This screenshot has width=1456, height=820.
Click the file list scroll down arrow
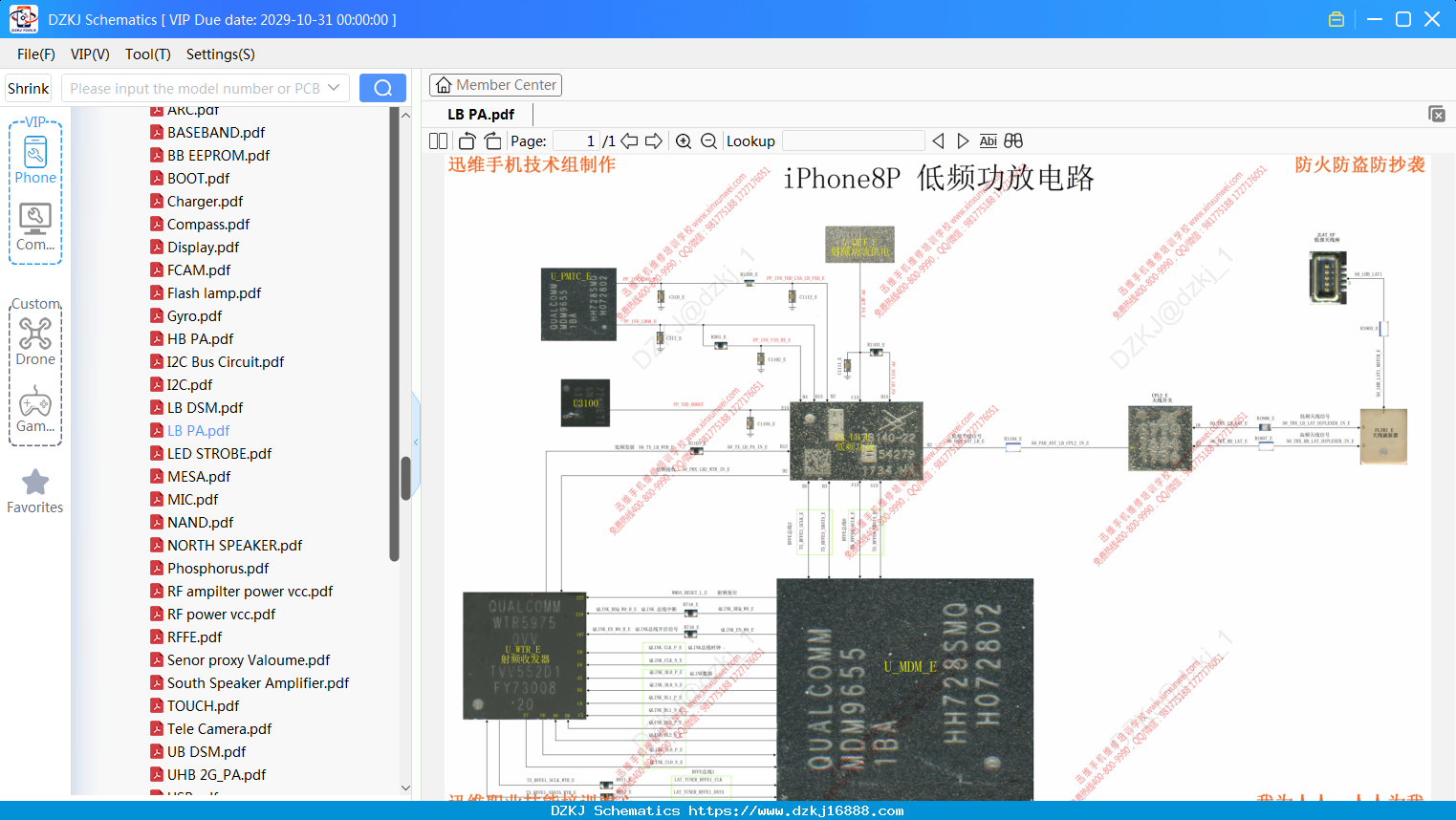[x=405, y=788]
